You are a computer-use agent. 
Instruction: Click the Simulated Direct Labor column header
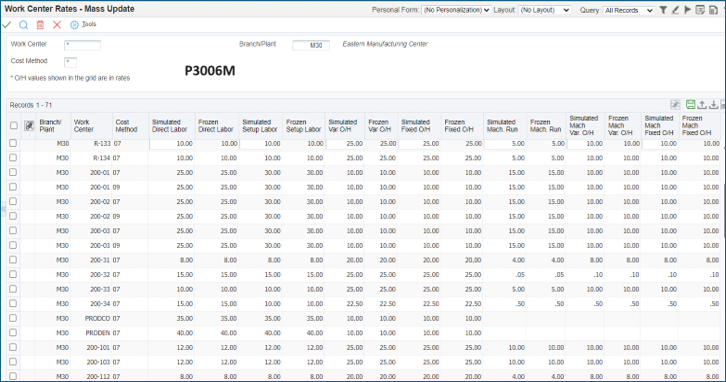click(171, 125)
